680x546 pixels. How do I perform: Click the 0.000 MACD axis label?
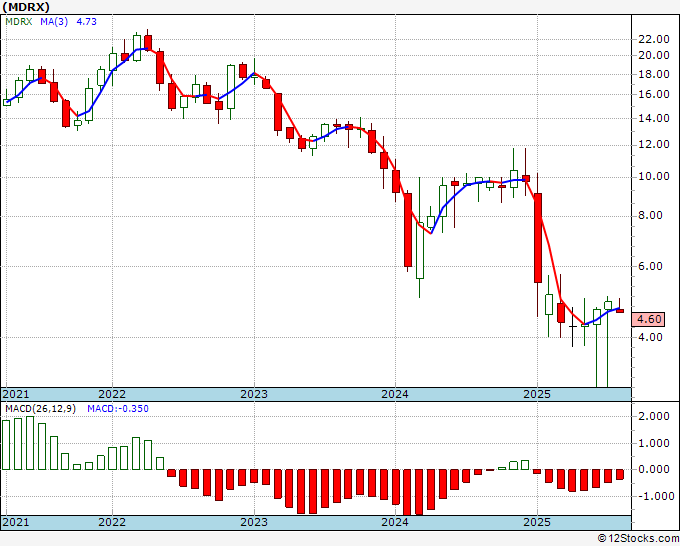point(654,470)
